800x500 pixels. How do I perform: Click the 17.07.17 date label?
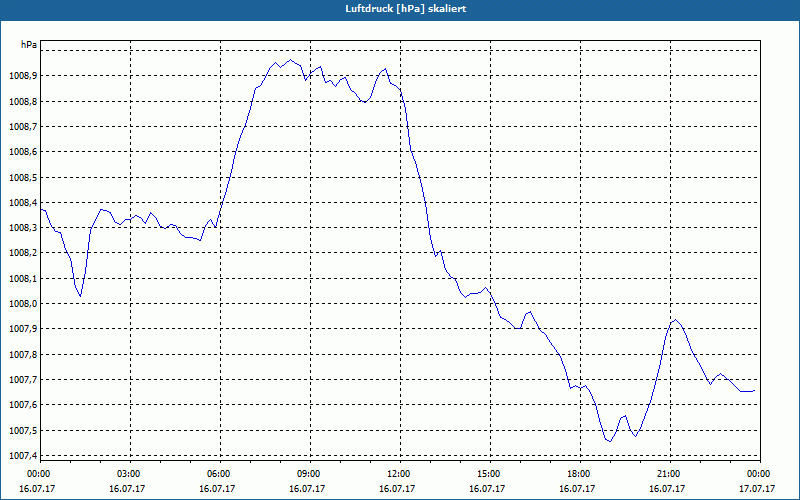(757, 489)
